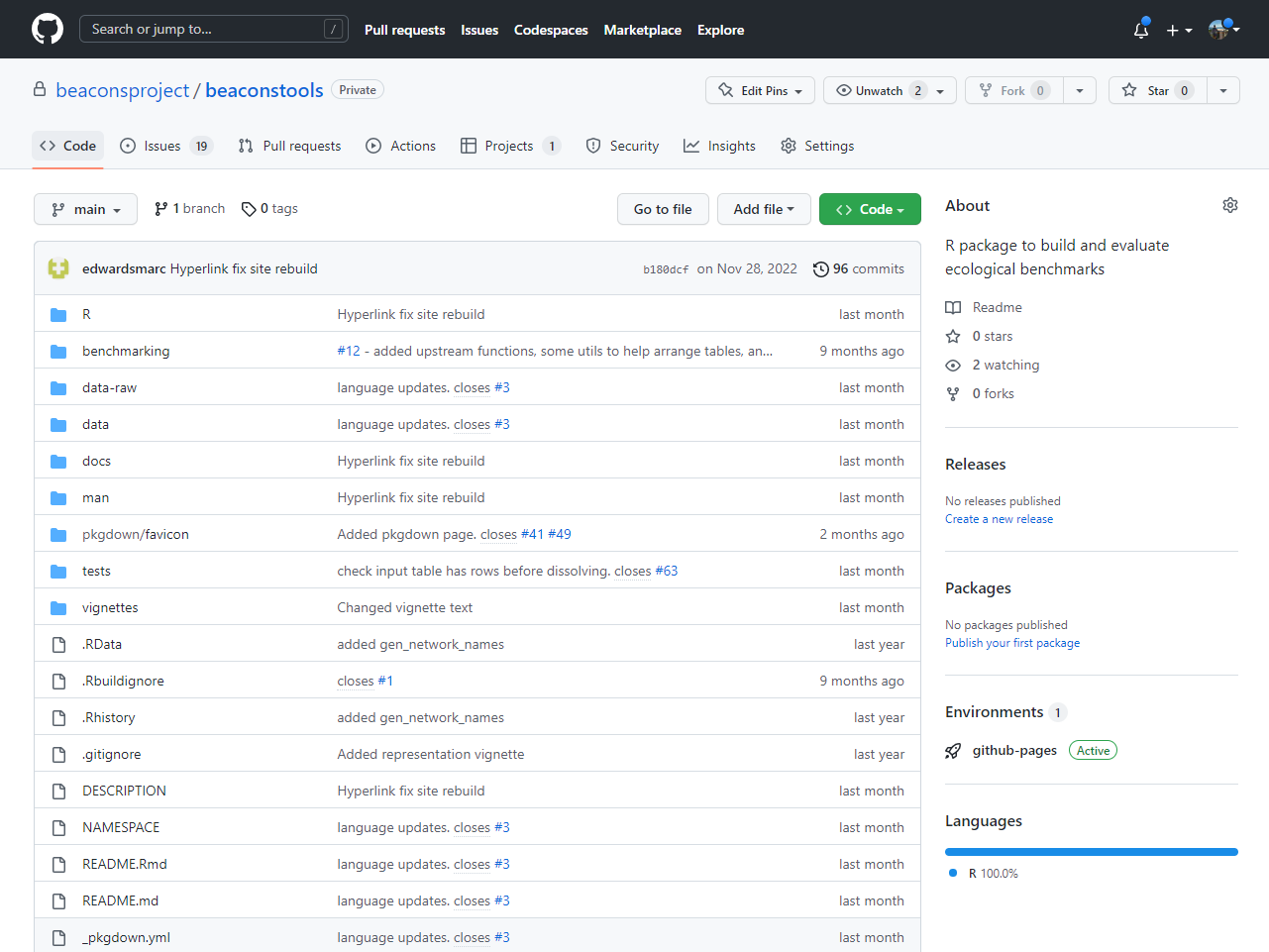
Task: Click the blue R language bar
Action: point(1092,851)
